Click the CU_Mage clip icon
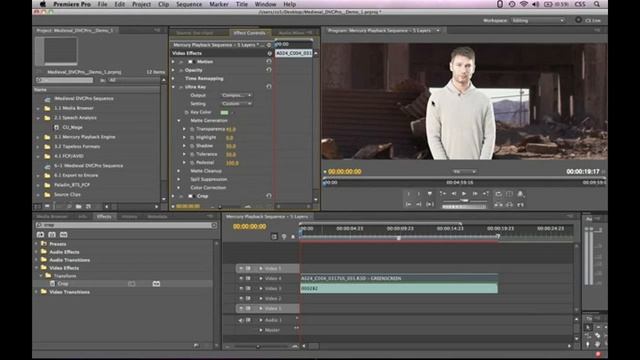The image size is (640, 360). pyautogui.click(x=56, y=127)
